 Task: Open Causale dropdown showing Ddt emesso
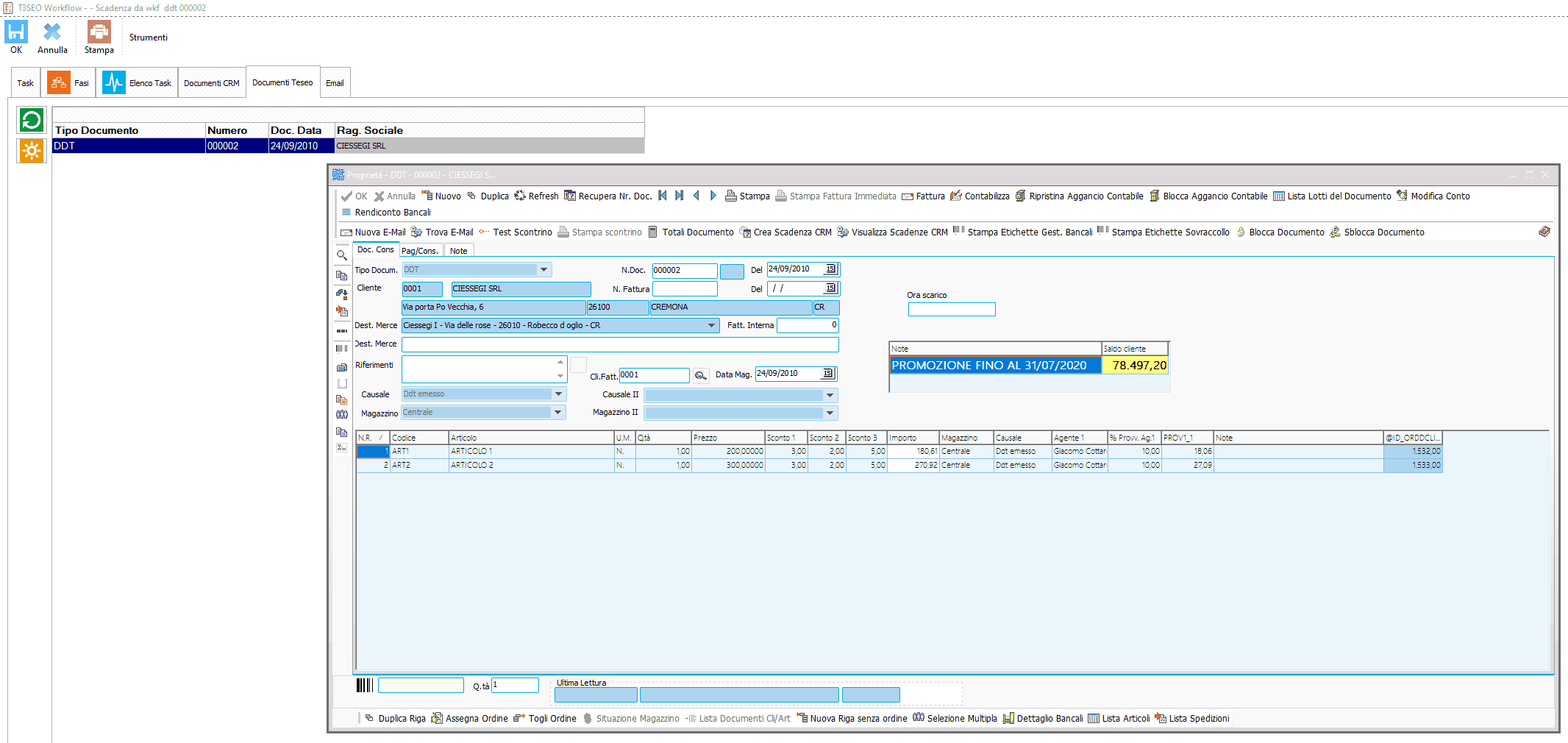559,394
